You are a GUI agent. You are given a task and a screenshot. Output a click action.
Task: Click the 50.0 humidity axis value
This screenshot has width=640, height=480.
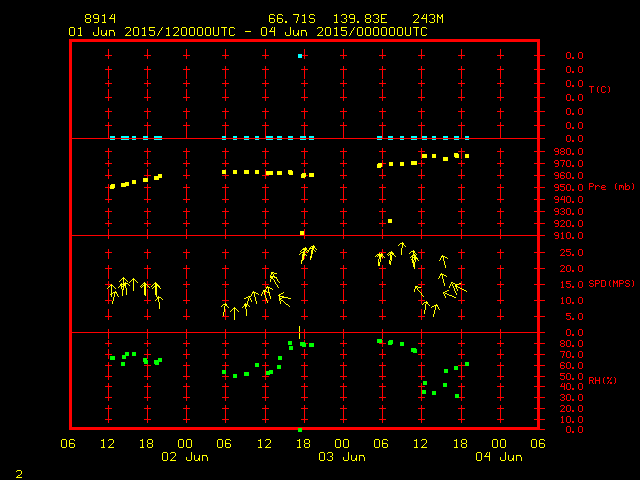click(x=571, y=376)
